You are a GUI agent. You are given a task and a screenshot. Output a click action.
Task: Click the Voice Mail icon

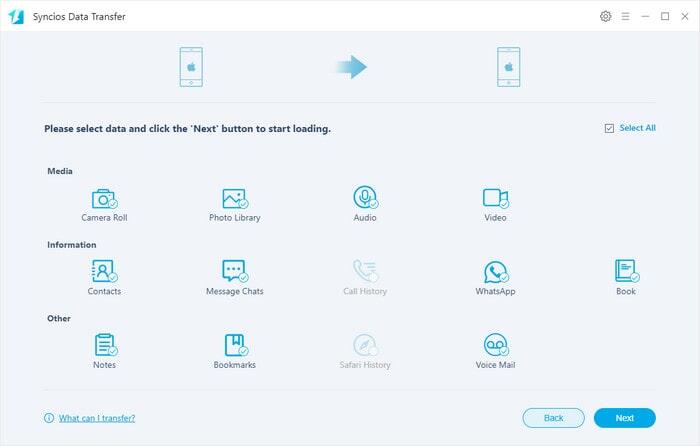click(495, 345)
